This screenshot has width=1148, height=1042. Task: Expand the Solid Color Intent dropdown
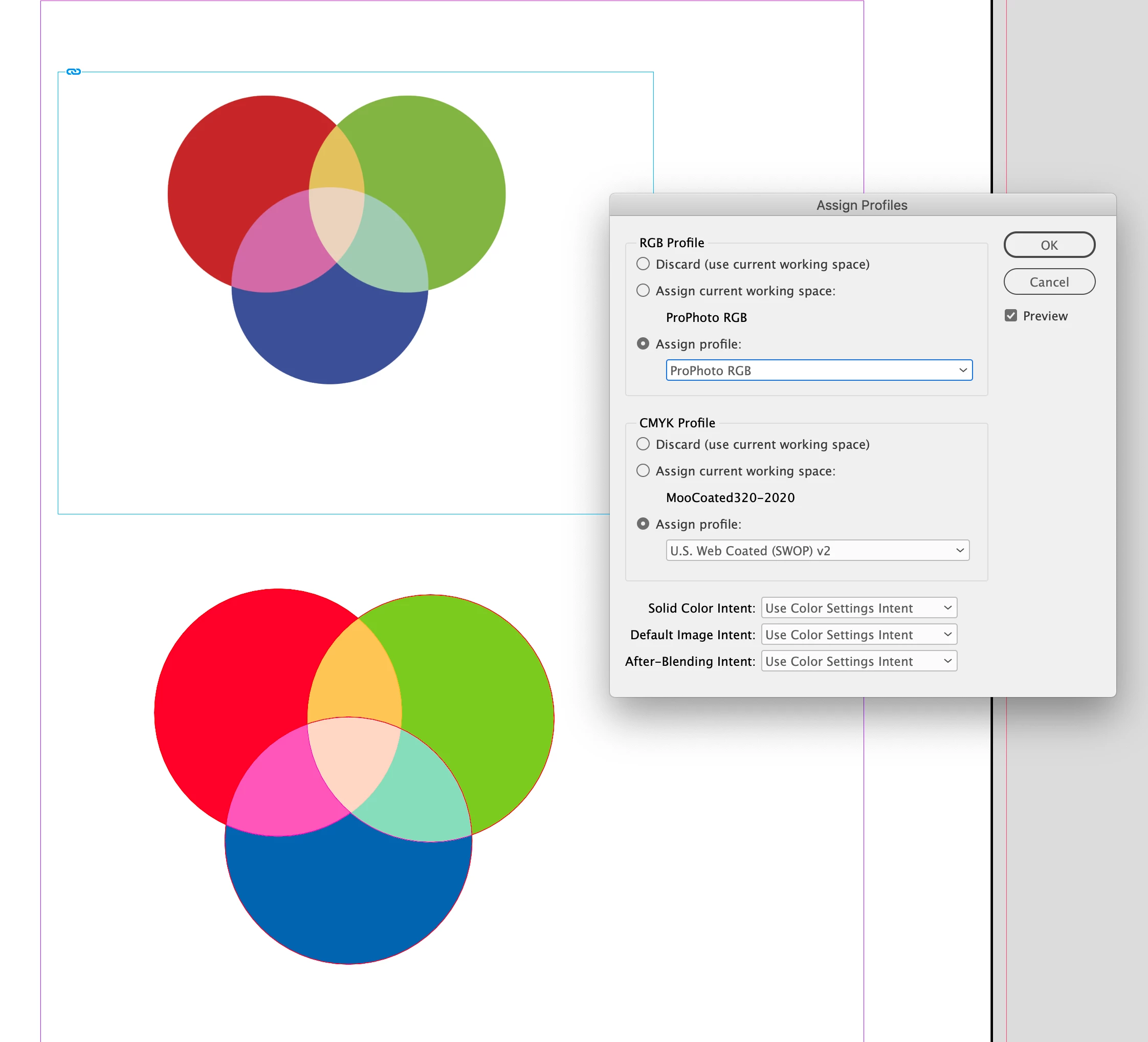pyautogui.click(x=859, y=608)
